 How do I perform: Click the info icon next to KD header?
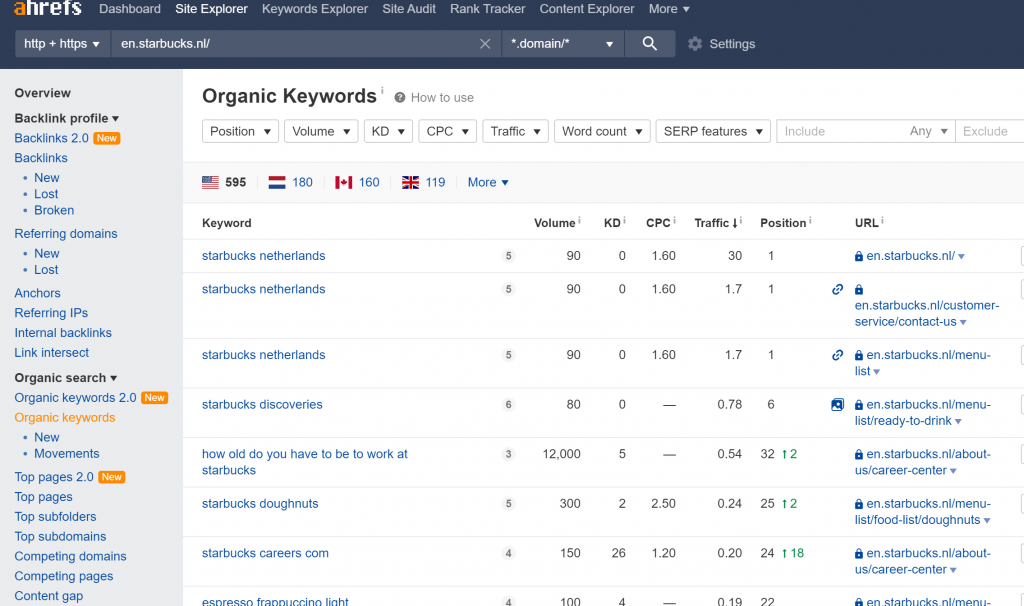pos(624,220)
